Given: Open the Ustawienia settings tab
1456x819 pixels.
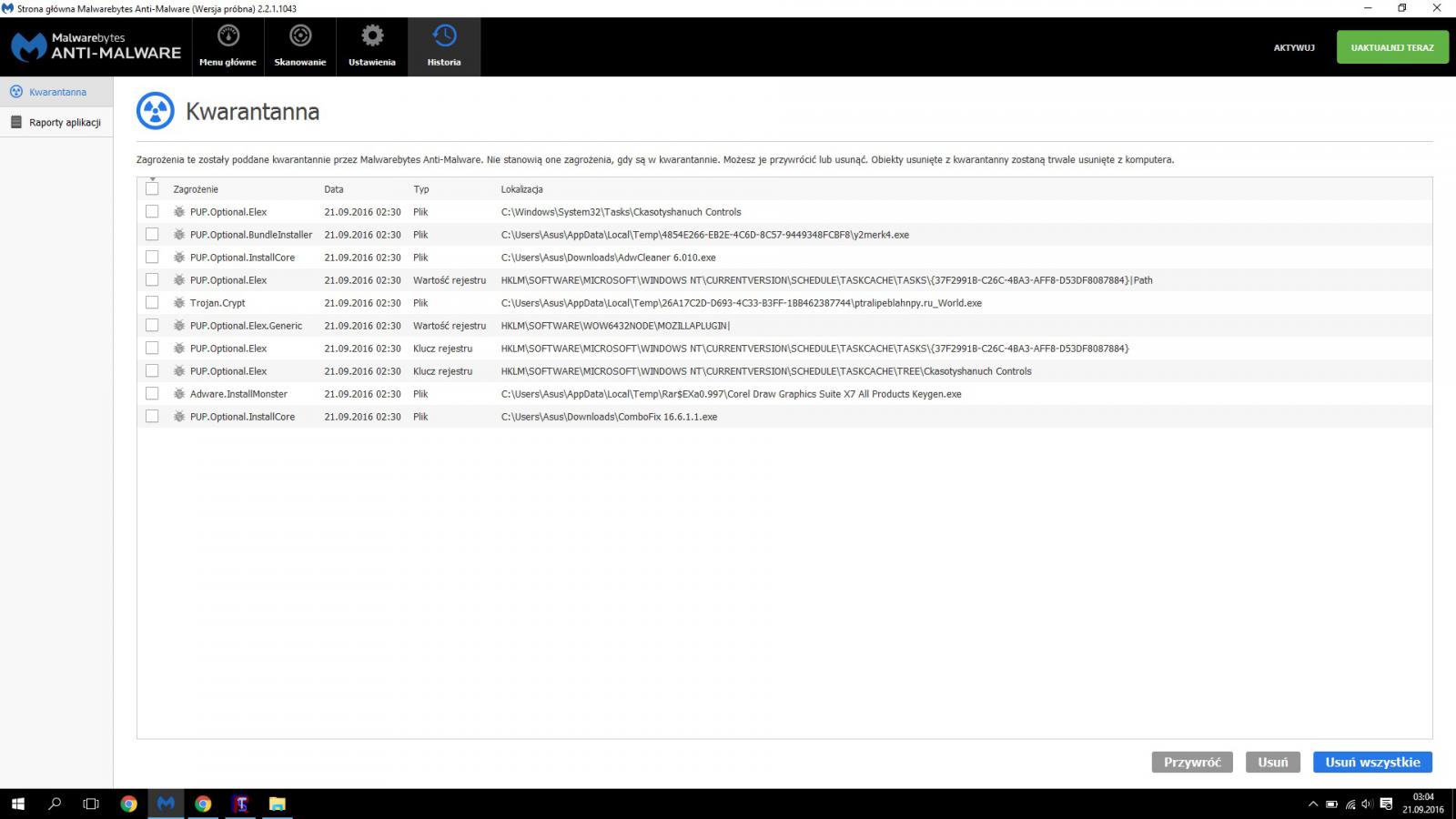Looking at the screenshot, I should 372,46.
